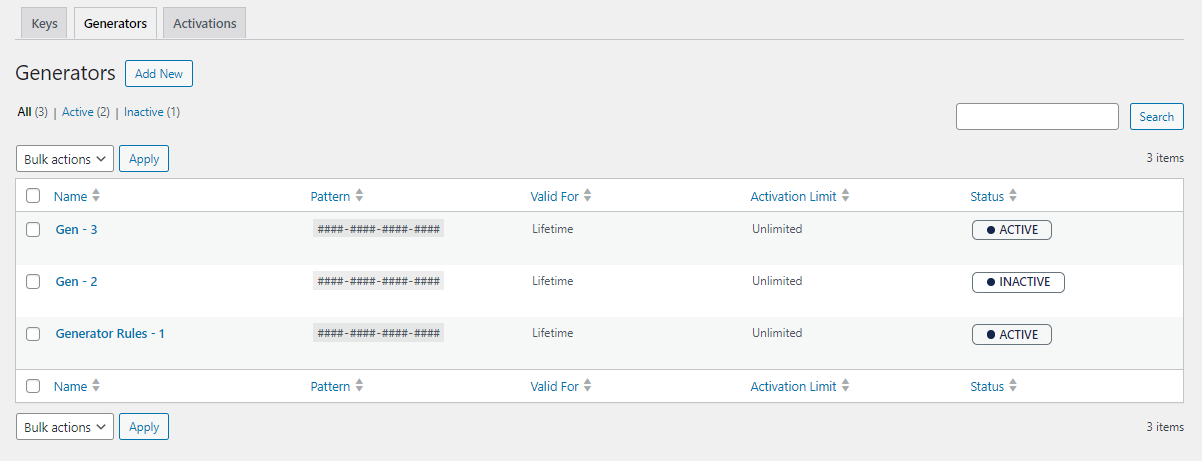Select the Generator Rules - 1 checkbox

tap(33, 334)
